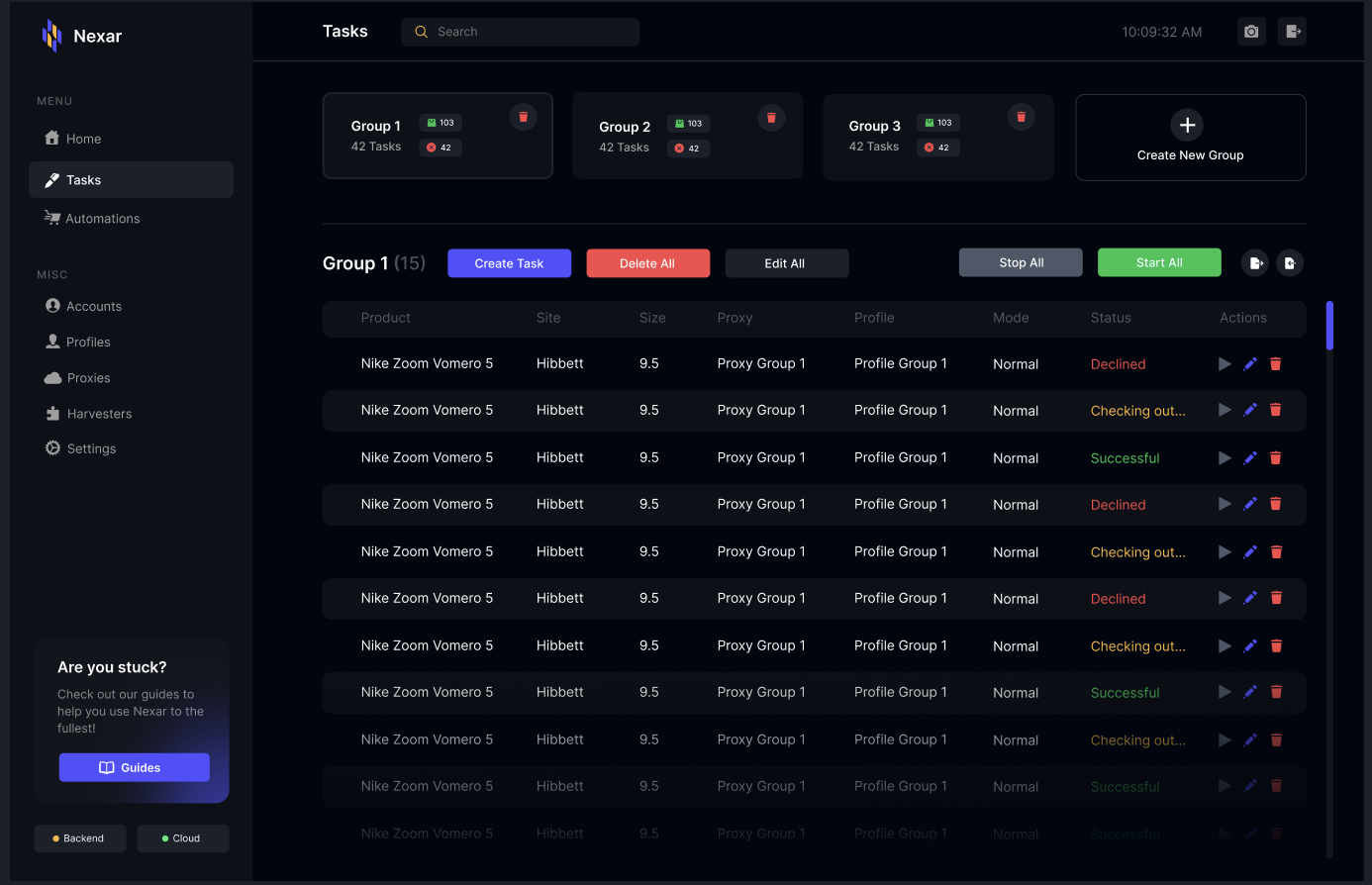The height and width of the screenshot is (885, 1372).
Task: Click the 10:09:32 AM clock text
Action: coord(1161,32)
